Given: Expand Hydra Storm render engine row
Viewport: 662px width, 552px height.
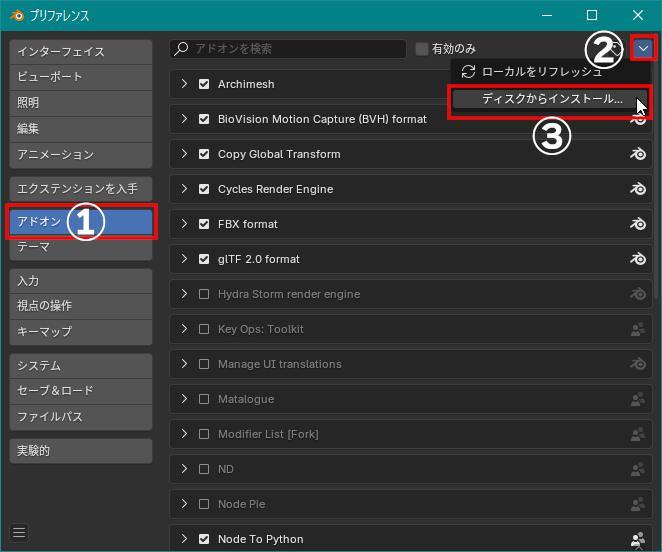Looking at the screenshot, I should click(x=184, y=294).
